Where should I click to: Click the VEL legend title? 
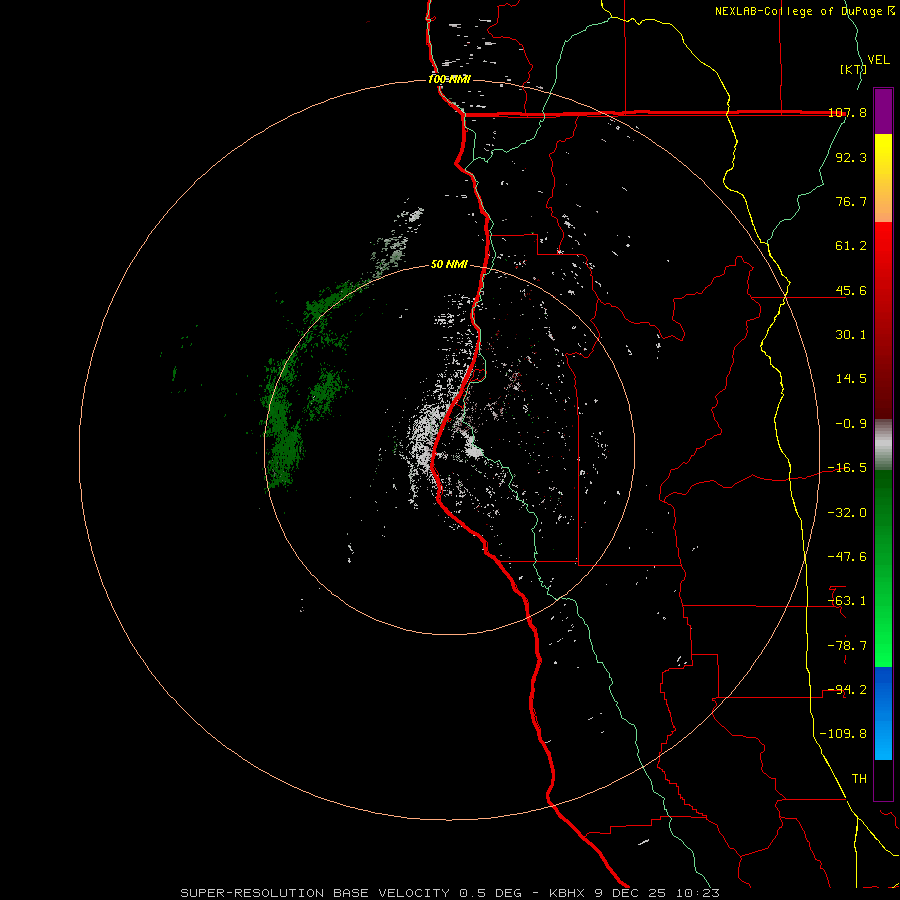878,60
